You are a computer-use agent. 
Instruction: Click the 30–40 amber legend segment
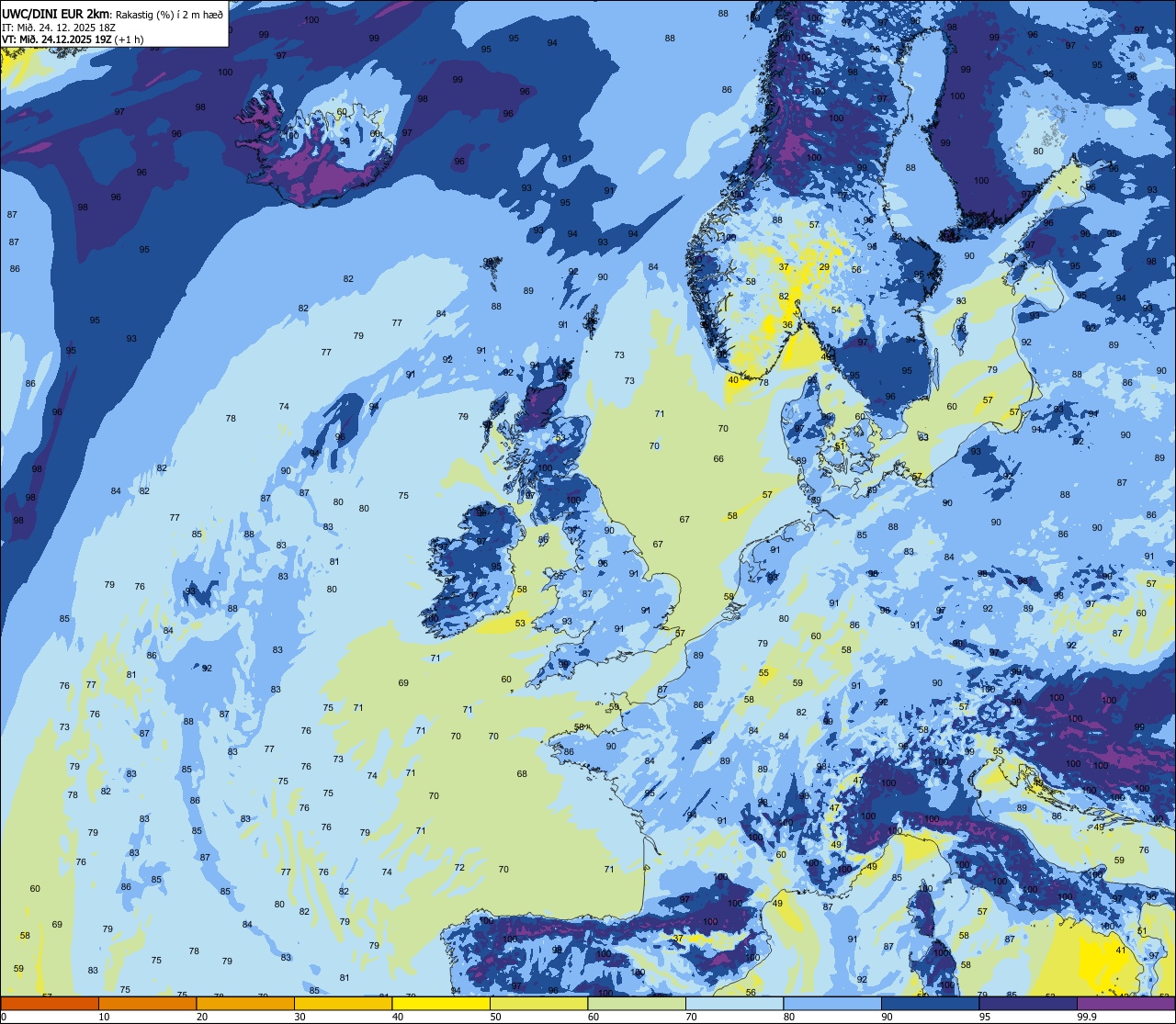[344, 1004]
